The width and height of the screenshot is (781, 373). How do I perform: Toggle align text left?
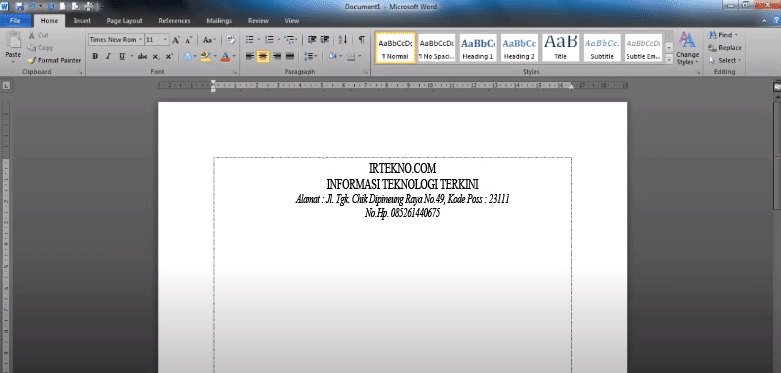pyautogui.click(x=250, y=56)
